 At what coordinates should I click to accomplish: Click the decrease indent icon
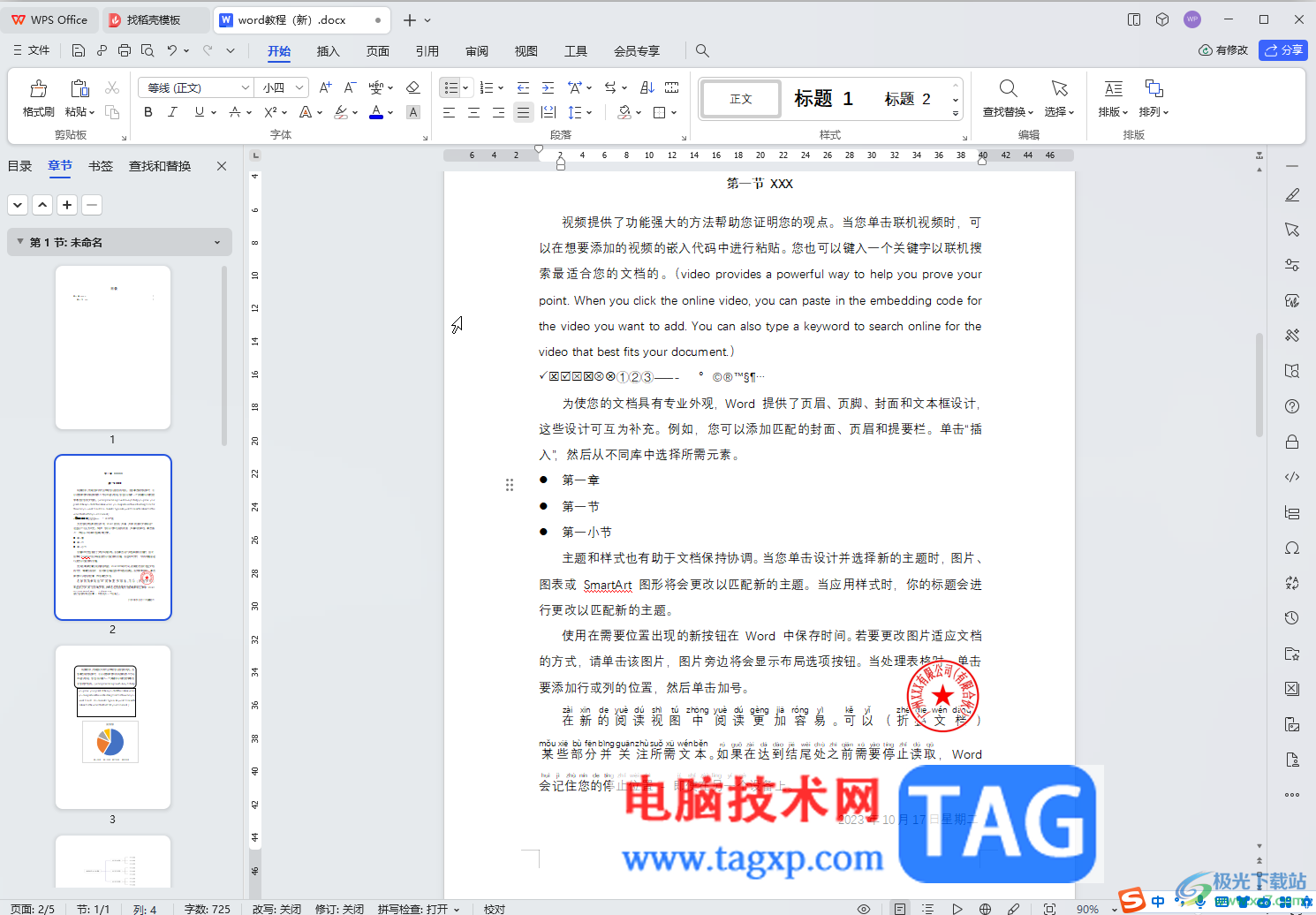(x=523, y=87)
